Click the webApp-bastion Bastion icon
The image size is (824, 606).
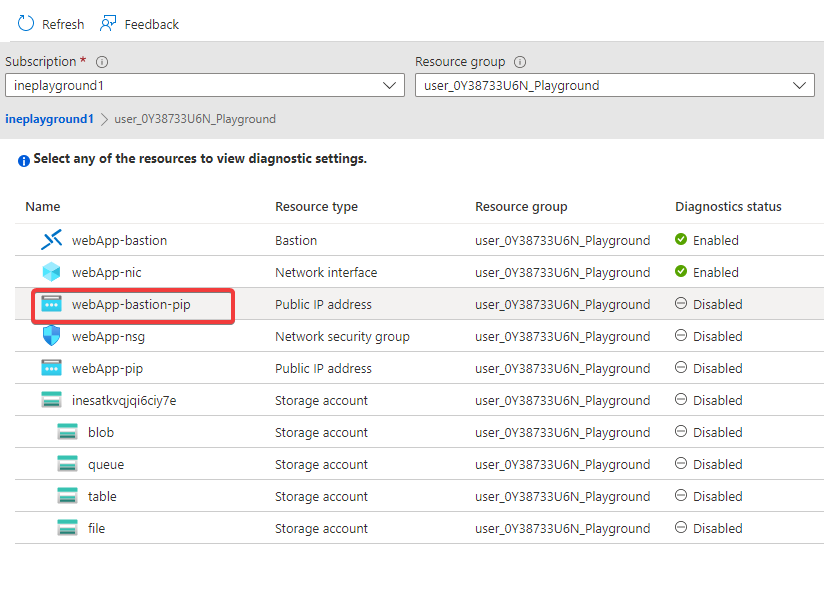click(x=51, y=240)
